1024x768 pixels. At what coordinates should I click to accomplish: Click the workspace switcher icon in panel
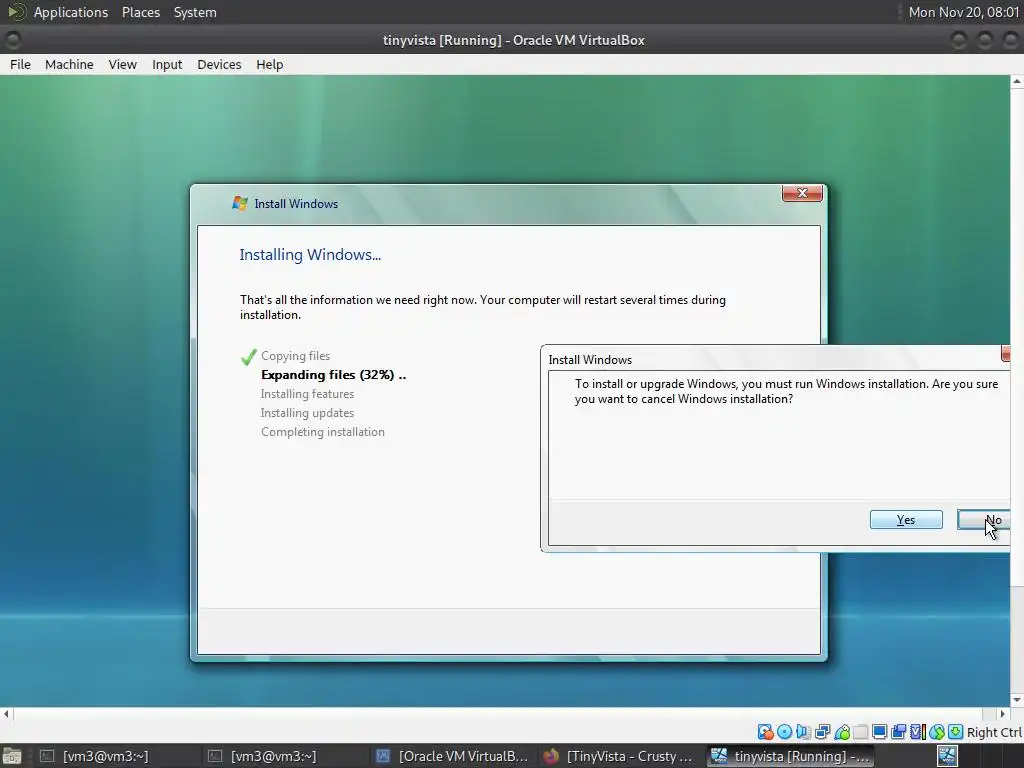point(948,756)
